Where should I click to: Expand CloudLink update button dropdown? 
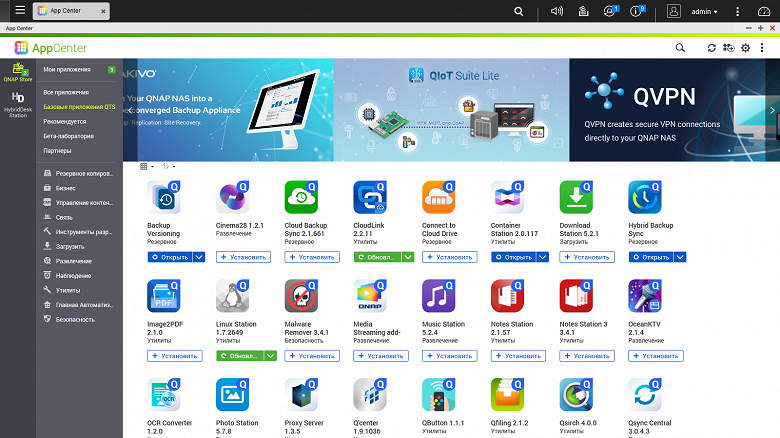pyautogui.click(x=408, y=257)
